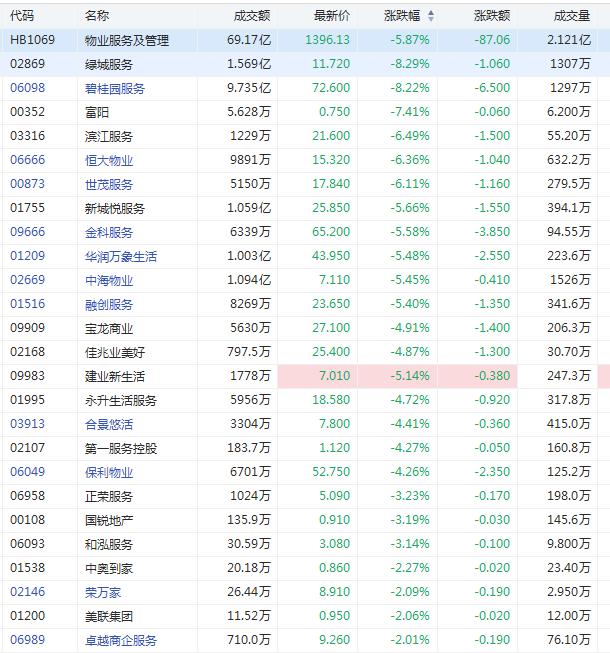Viewport: 610px width, 653px height.
Task: Select the 物业服务及管理 sector name
Action: pos(127,40)
